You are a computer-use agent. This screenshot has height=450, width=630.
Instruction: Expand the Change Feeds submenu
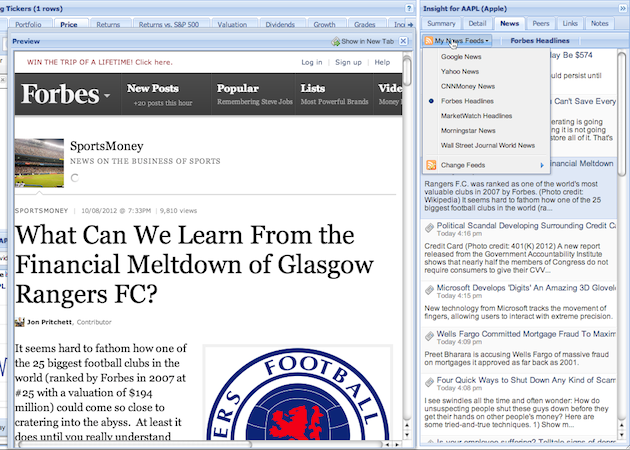point(486,165)
